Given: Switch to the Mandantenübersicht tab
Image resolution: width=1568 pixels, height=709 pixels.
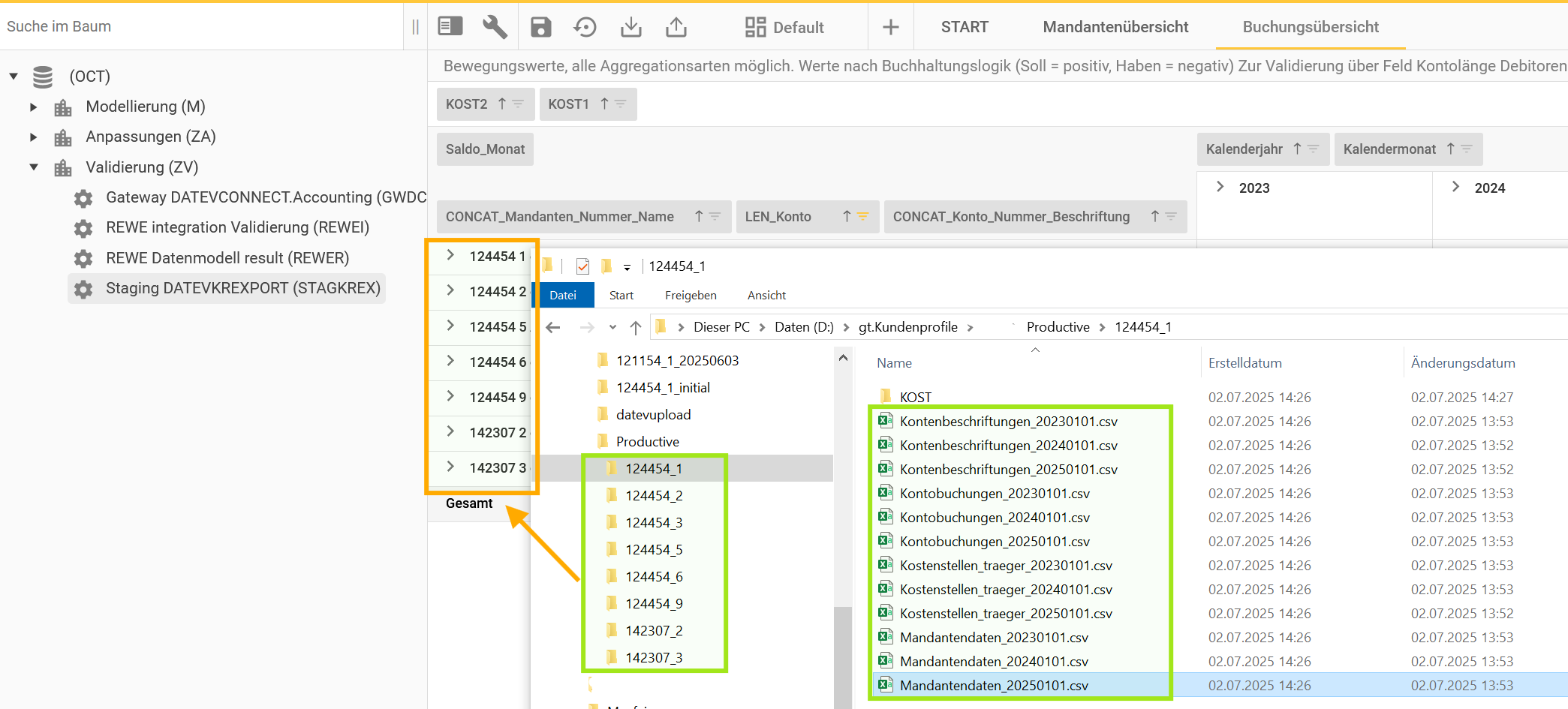Looking at the screenshot, I should pos(1115,27).
